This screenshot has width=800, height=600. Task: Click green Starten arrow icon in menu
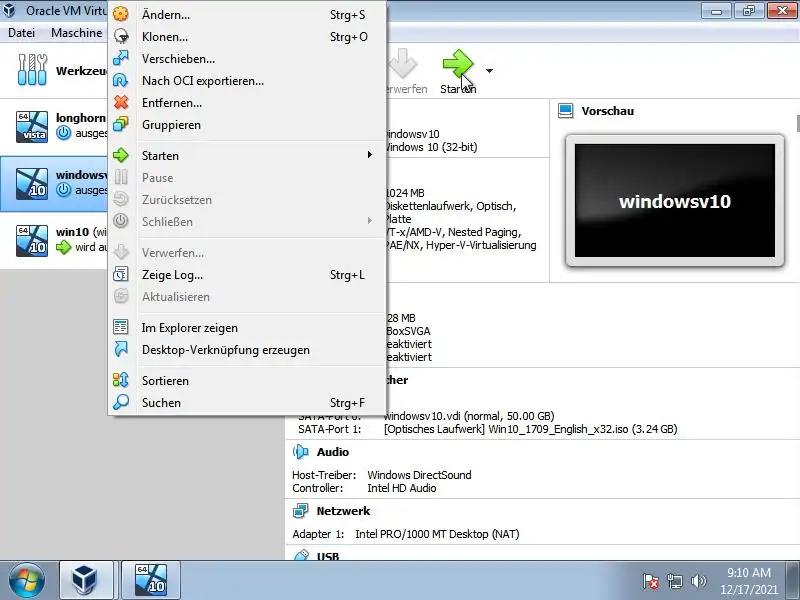pyautogui.click(x=121, y=155)
